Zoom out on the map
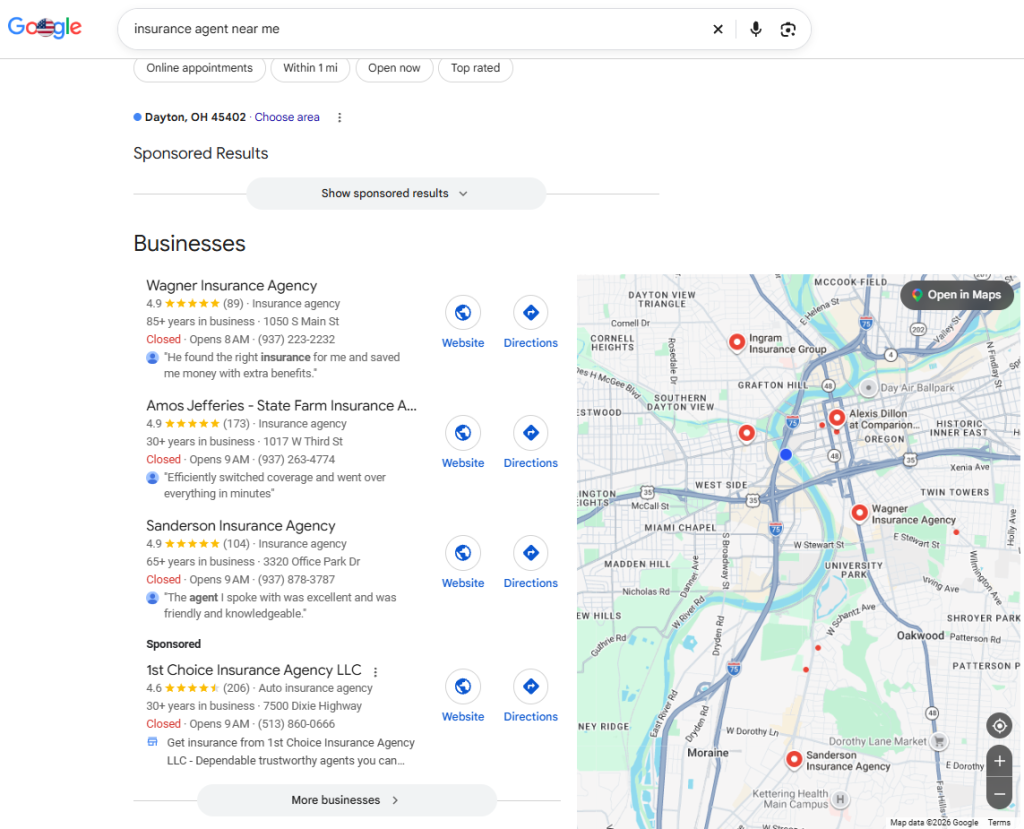Image resolution: width=1024 pixels, height=829 pixels. click(999, 794)
